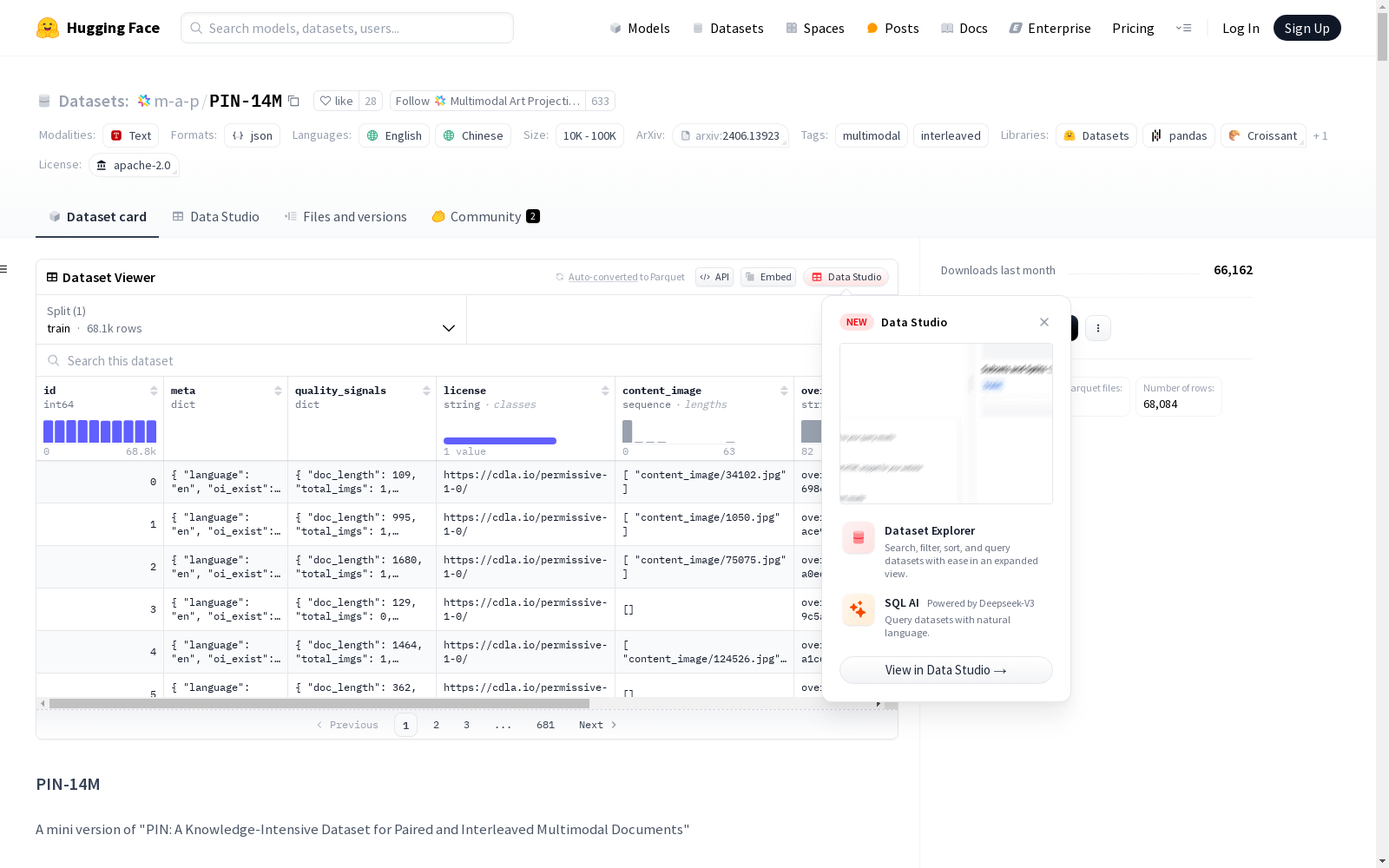Viewport: 1389px width, 868px height.
Task: Open the arxiv:2406.13923 paper tag
Action: point(730,135)
